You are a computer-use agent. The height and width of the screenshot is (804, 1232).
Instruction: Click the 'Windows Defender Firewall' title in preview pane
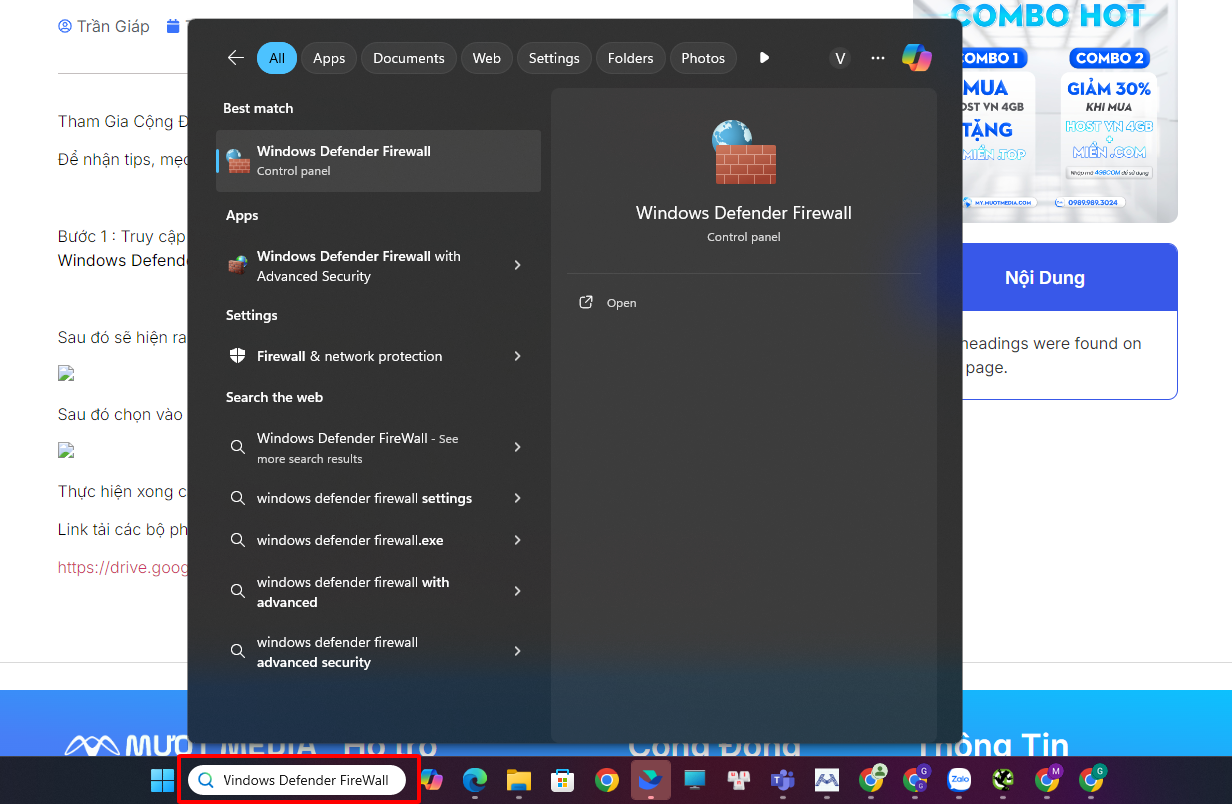point(744,213)
